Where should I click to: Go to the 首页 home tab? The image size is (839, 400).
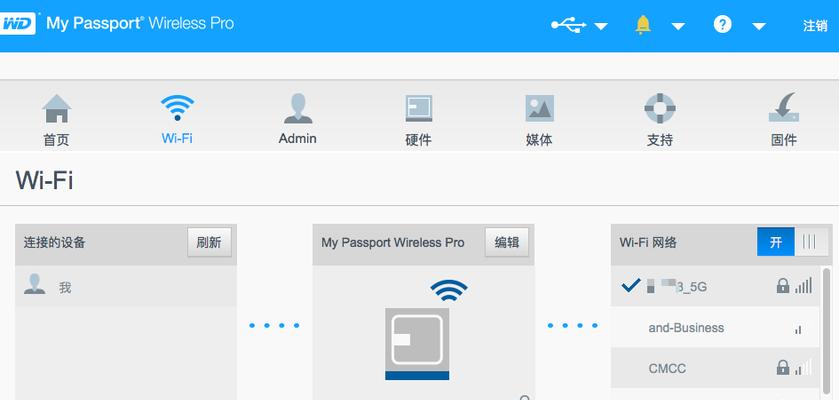pyautogui.click(x=56, y=120)
